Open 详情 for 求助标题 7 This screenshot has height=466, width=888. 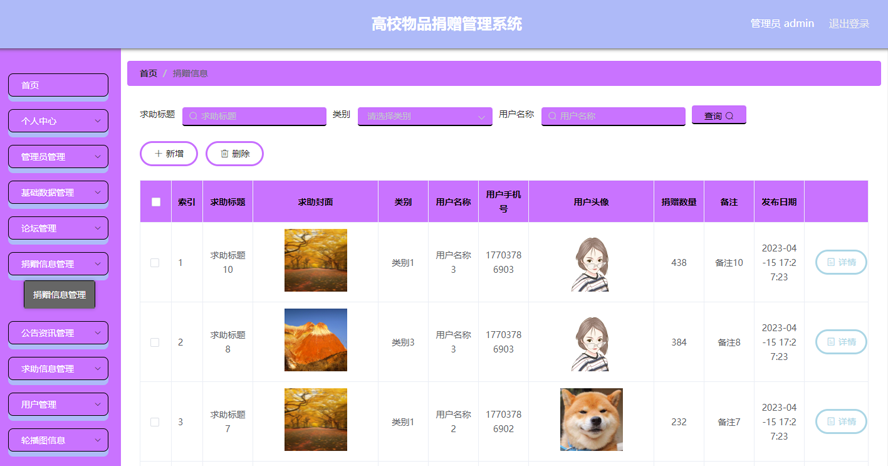[x=841, y=422]
